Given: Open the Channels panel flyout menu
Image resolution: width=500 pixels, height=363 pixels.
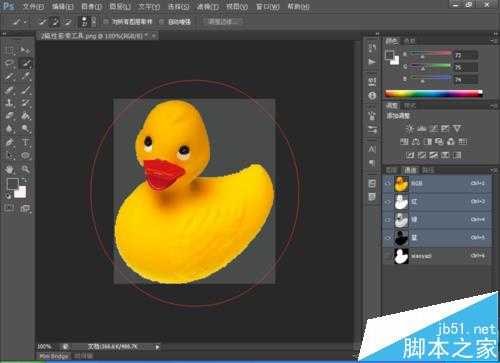Looking at the screenshot, I should [x=494, y=171].
